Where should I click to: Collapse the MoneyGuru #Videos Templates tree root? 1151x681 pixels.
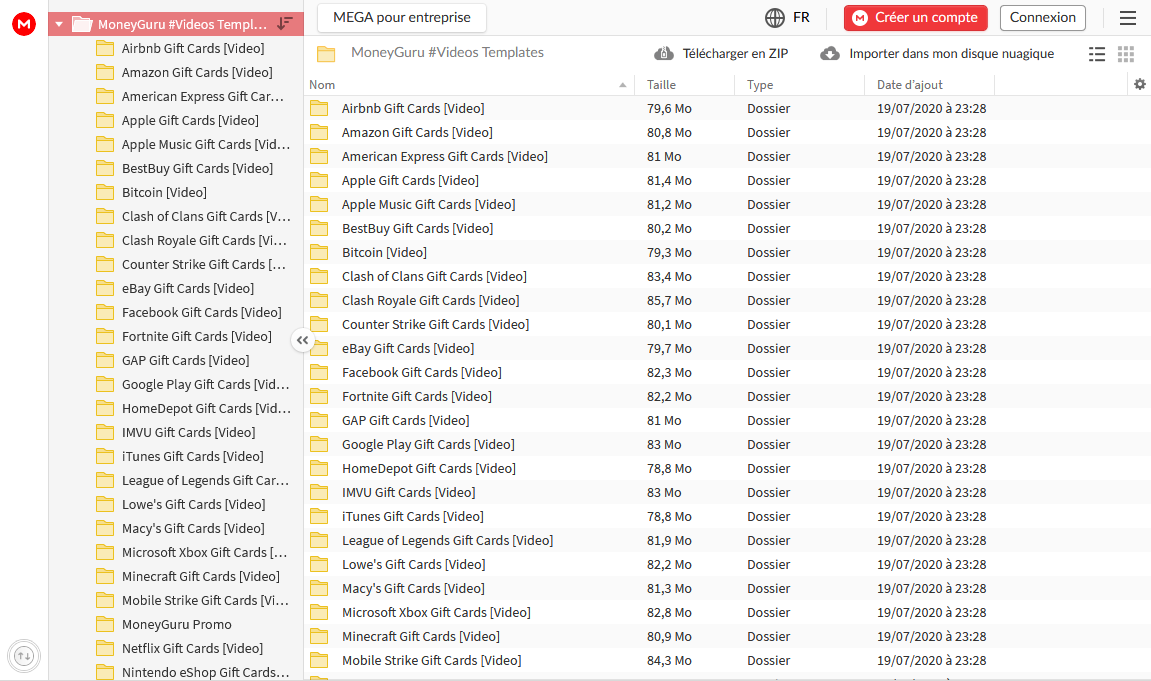(x=59, y=24)
